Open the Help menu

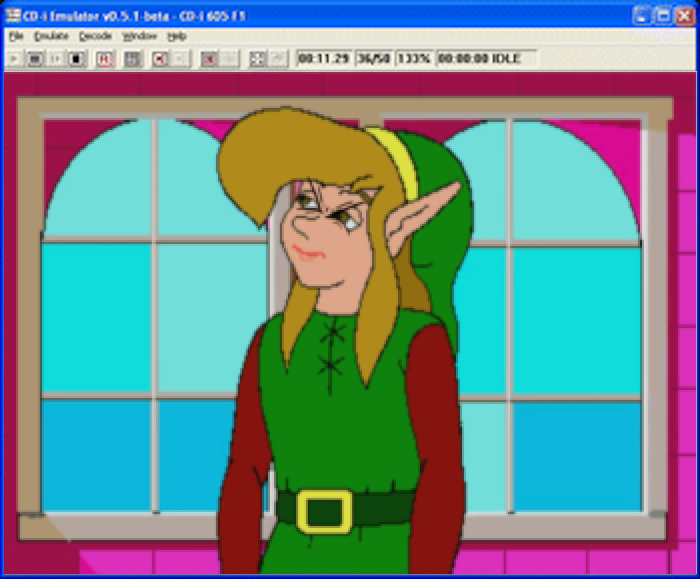(x=177, y=36)
